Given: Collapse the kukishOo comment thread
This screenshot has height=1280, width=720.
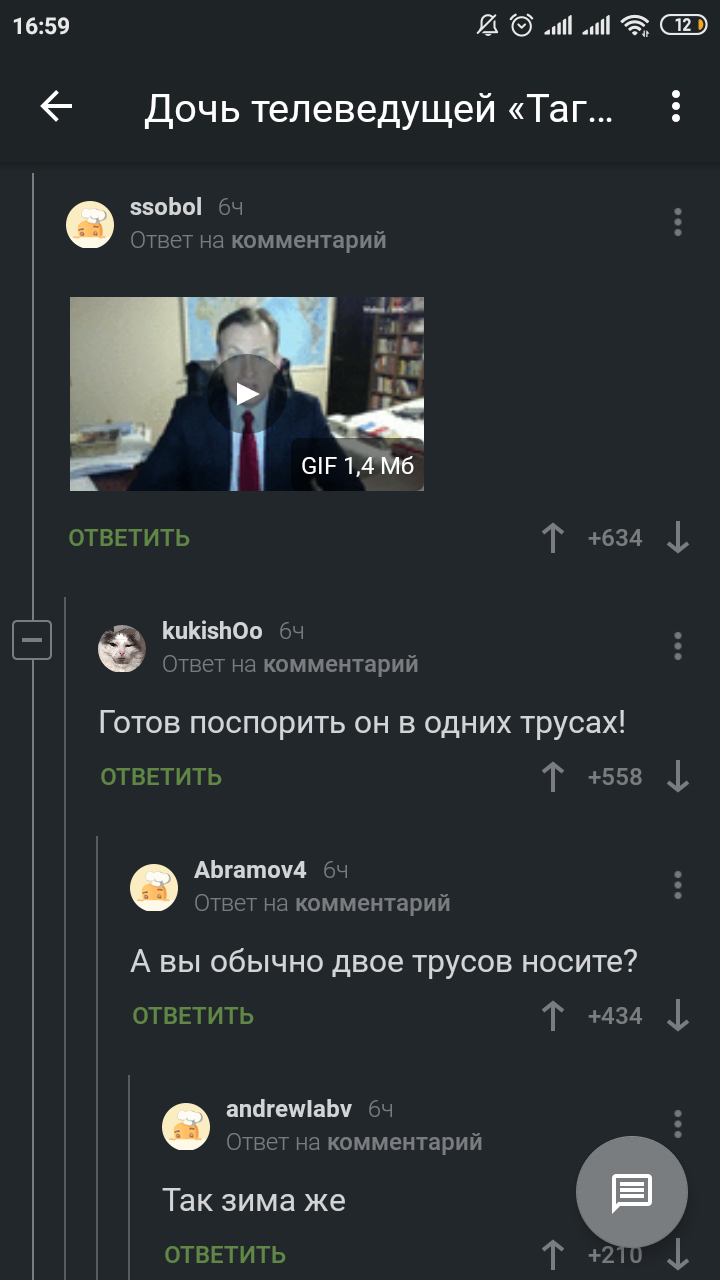Looking at the screenshot, I should click(x=32, y=640).
